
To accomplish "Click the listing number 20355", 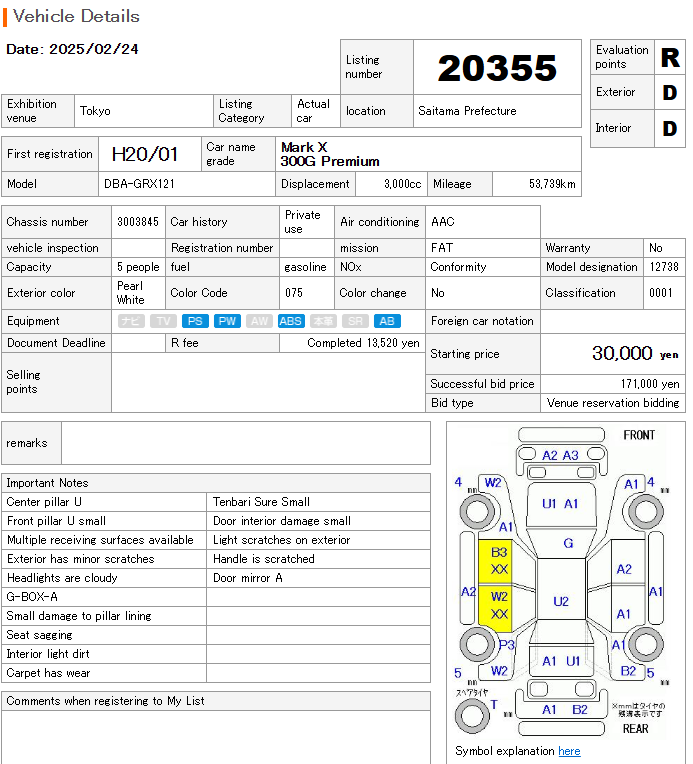I will [x=497, y=68].
